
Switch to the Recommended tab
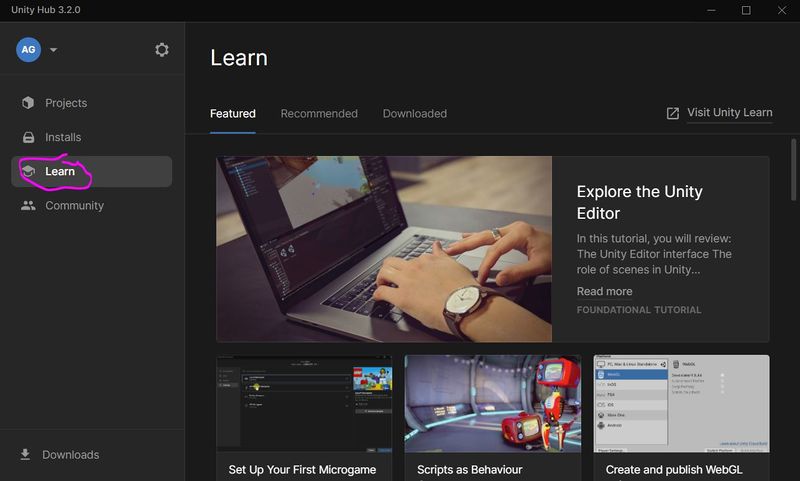[319, 113]
